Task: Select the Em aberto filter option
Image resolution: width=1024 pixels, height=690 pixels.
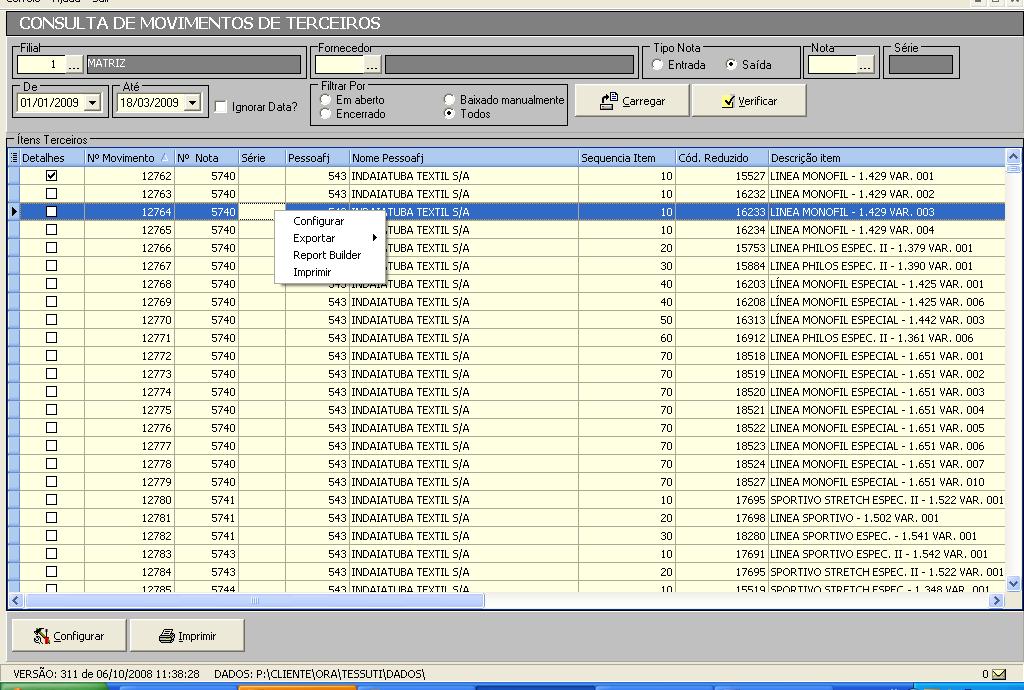Action: pos(326,100)
